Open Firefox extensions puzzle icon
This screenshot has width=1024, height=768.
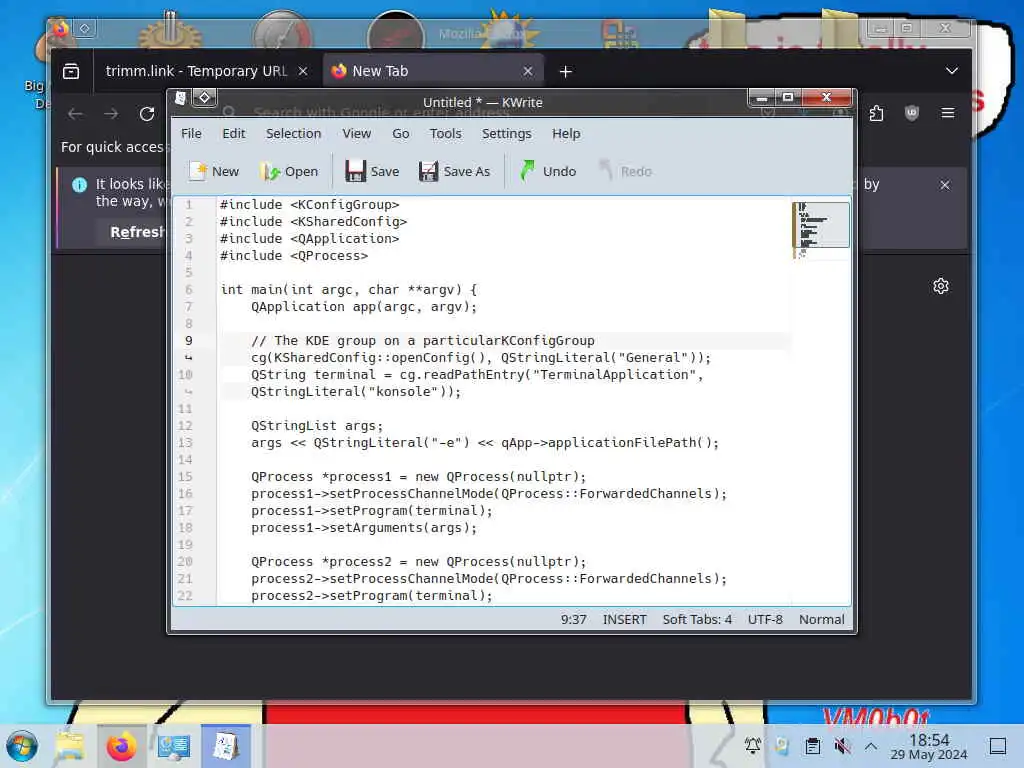(876, 114)
